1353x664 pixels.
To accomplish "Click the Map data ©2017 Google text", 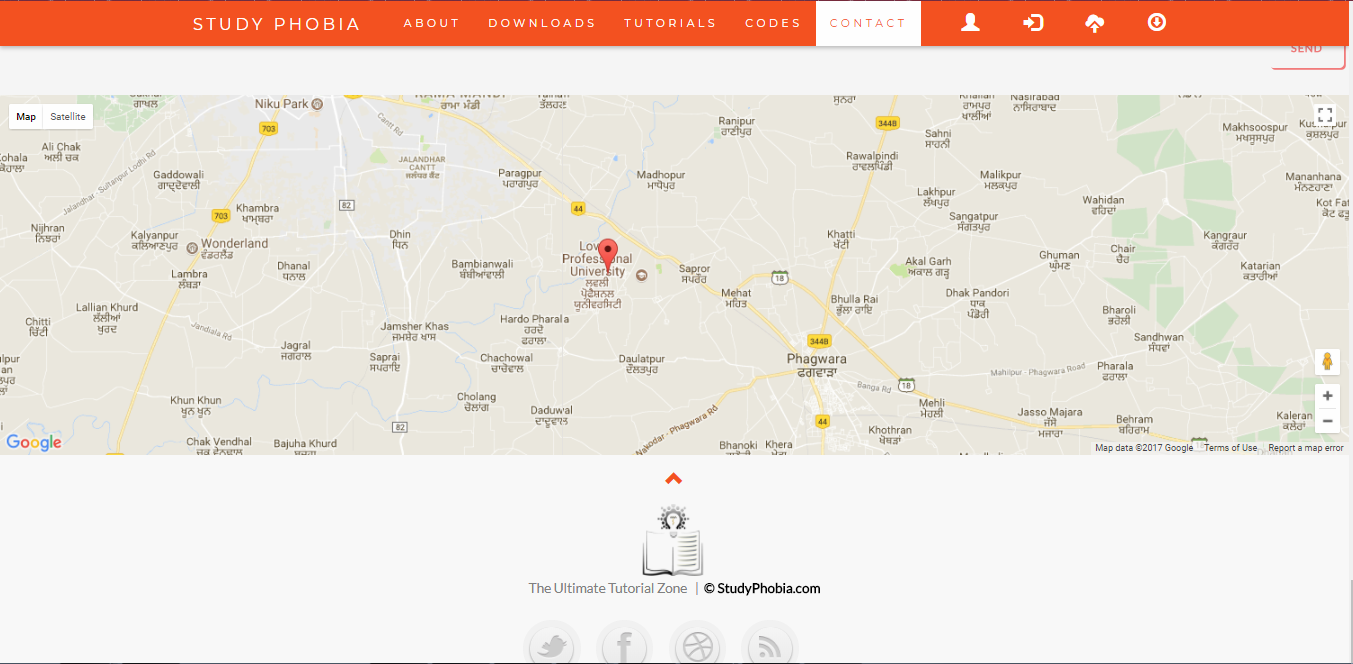I will 1144,448.
